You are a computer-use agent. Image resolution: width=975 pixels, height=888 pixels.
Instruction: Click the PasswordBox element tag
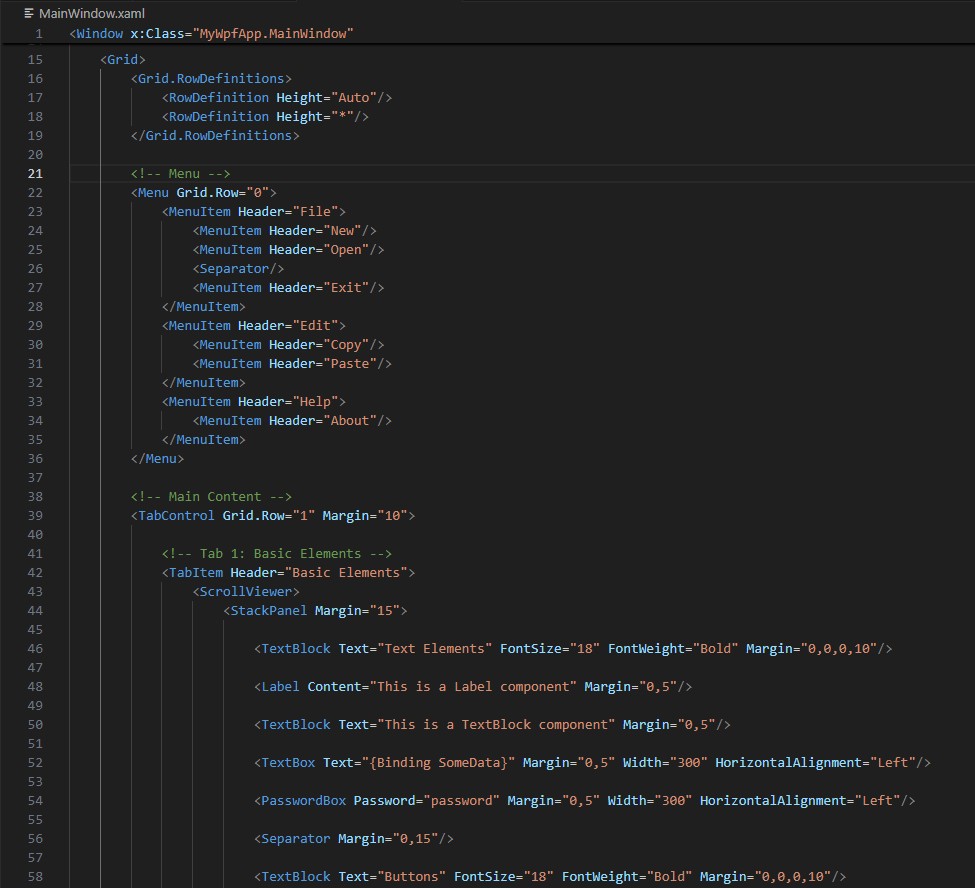[x=303, y=800]
